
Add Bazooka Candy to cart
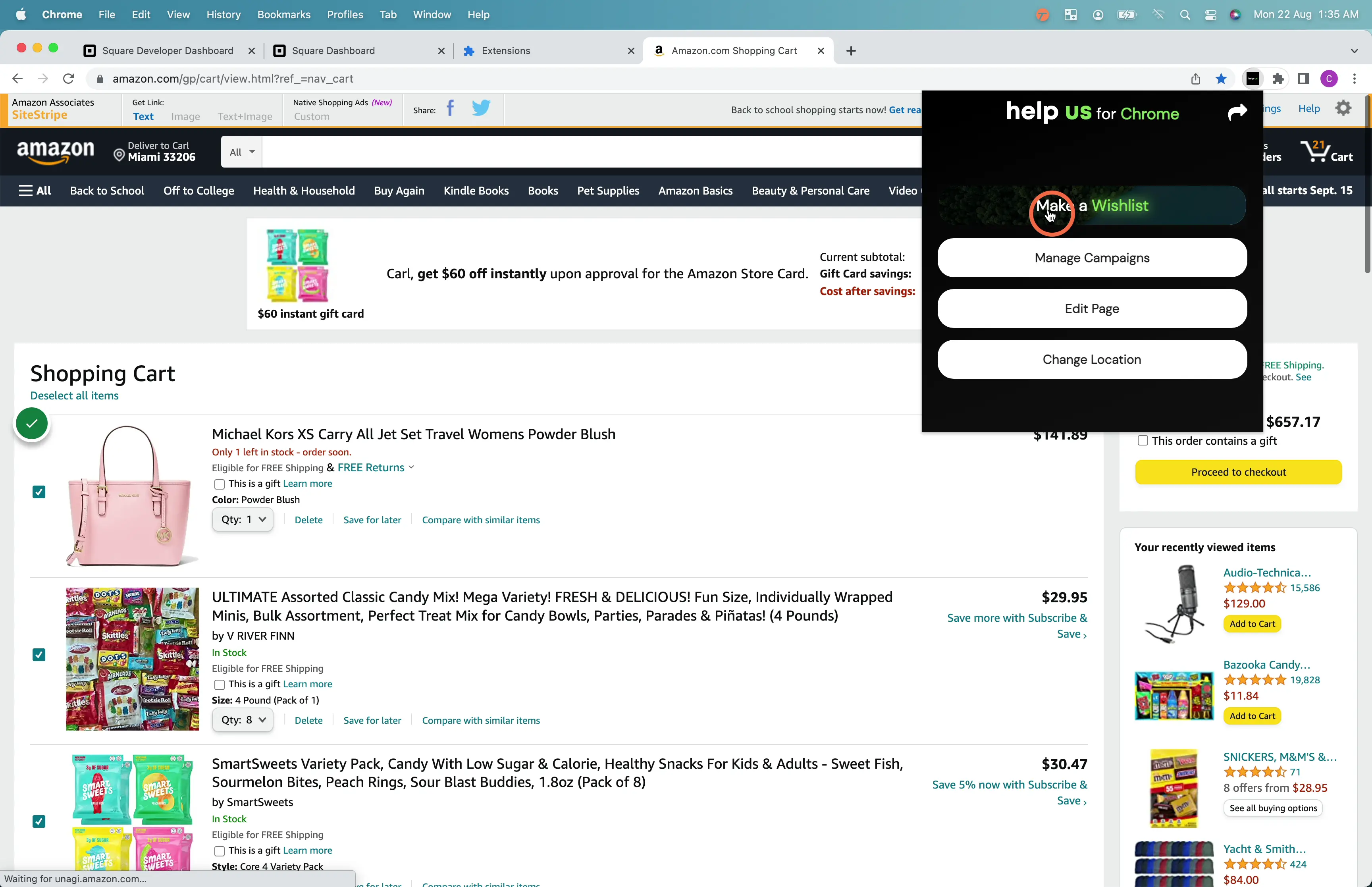[1252, 716]
